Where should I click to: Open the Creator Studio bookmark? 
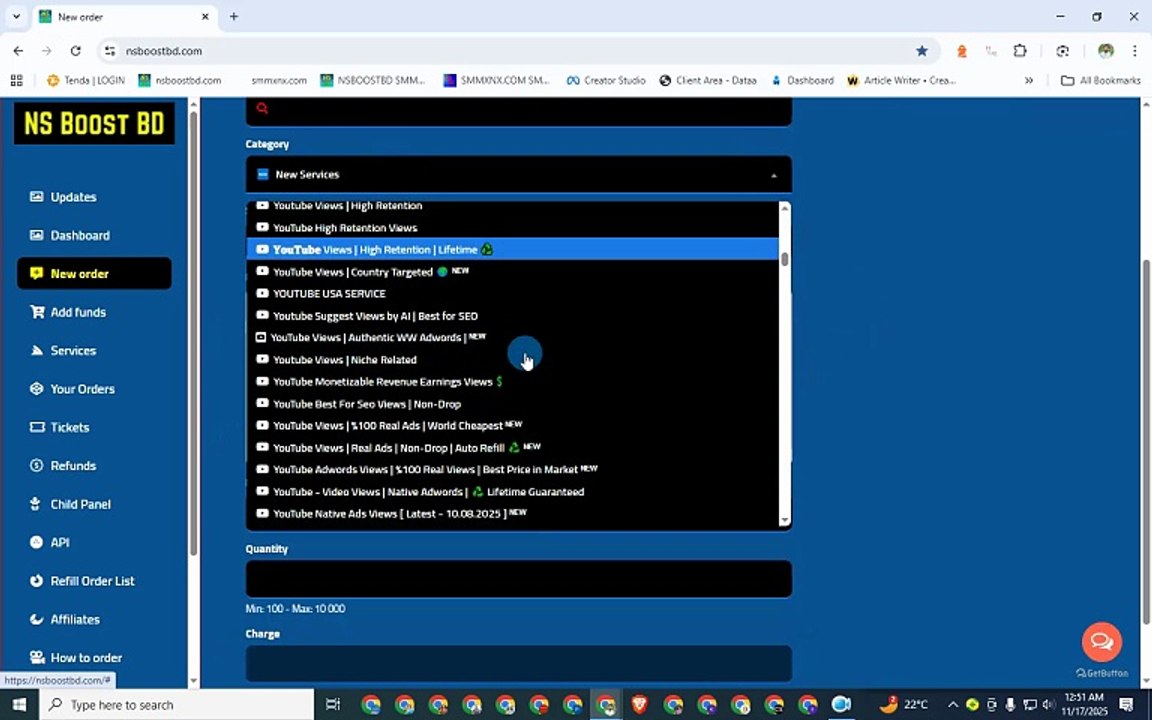click(x=606, y=80)
